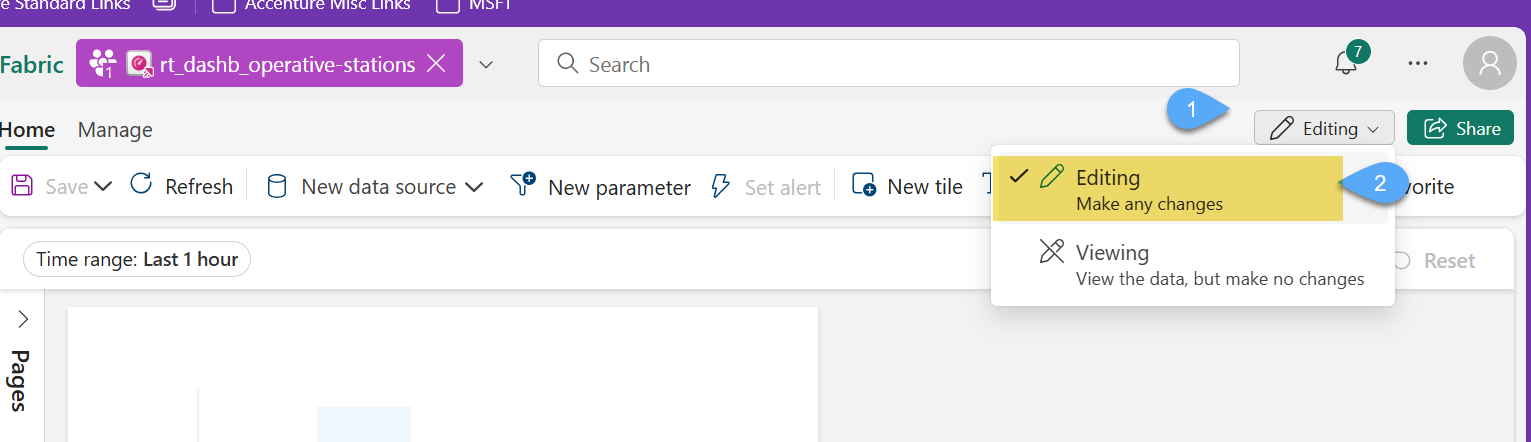Close the rt_dashb_operative-stations tab
Screen dimensions: 1531x442
coord(436,64)
